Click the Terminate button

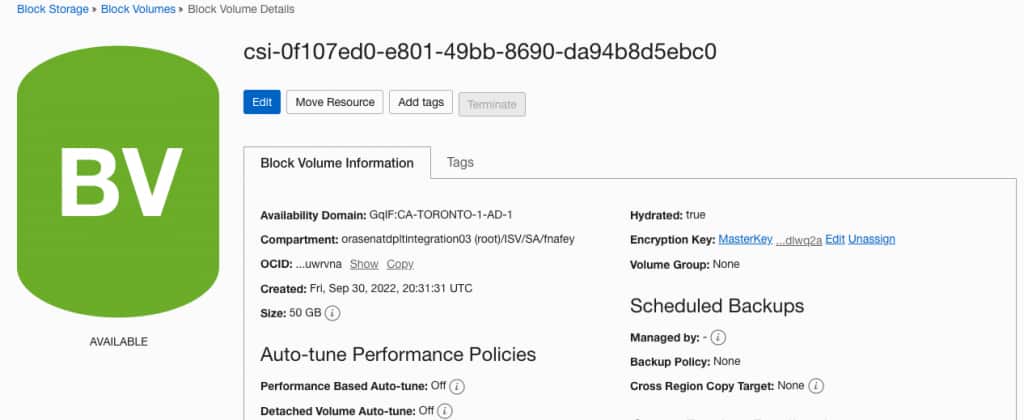(x=492, y=105)
